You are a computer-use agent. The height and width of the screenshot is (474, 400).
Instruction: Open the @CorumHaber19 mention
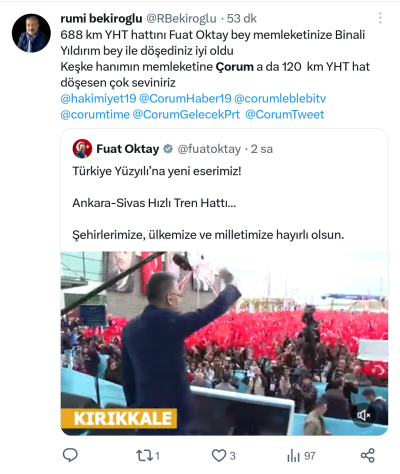click(x=185, y=98)
